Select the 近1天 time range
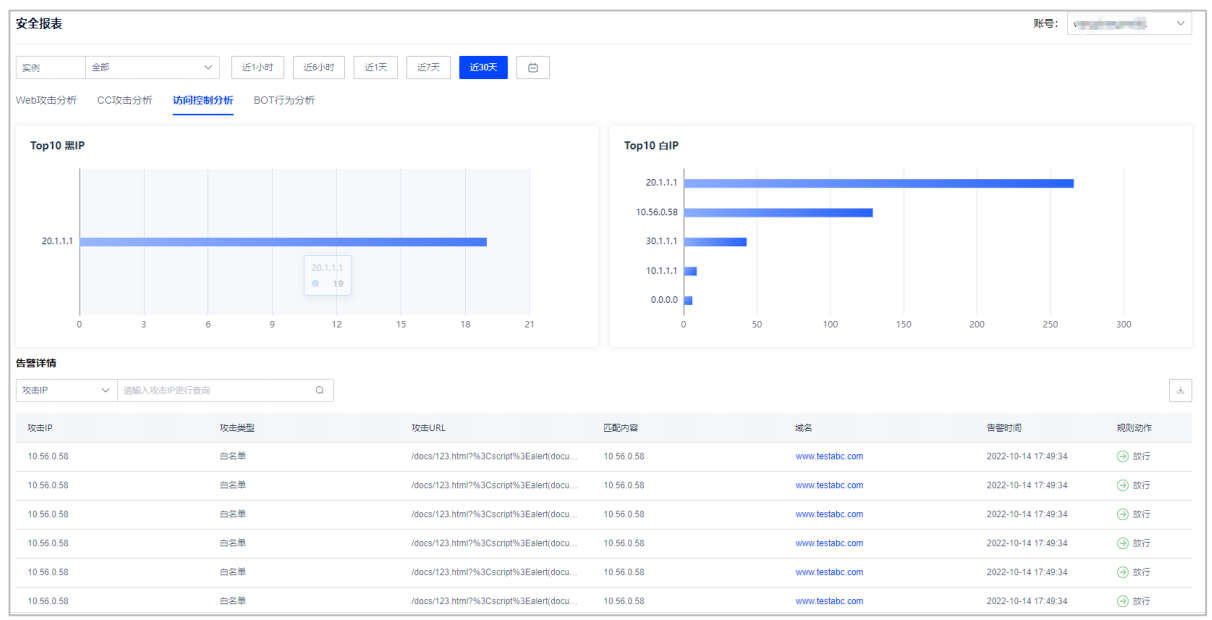1212x620 pixels. [376, 67]
